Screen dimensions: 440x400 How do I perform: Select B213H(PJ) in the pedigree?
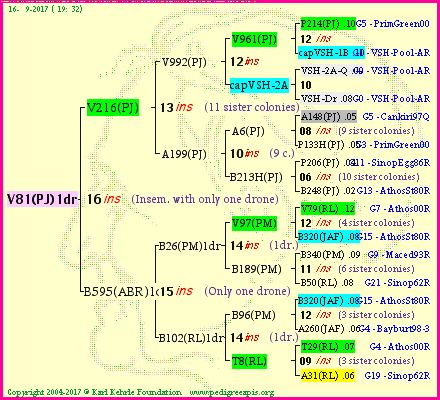coord(256,177)
